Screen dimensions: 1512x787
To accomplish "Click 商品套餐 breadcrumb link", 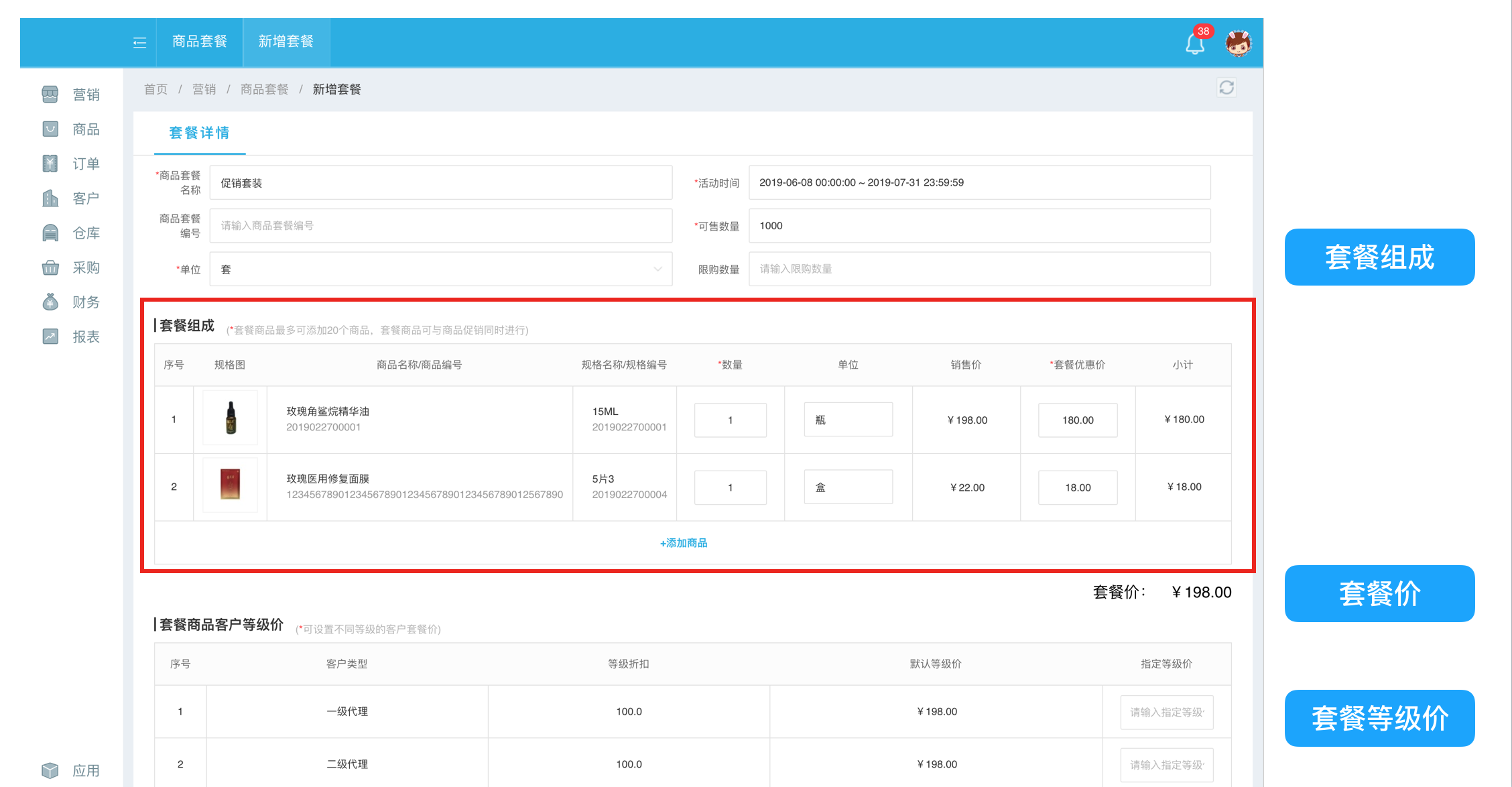I will [x=264, y=89].
